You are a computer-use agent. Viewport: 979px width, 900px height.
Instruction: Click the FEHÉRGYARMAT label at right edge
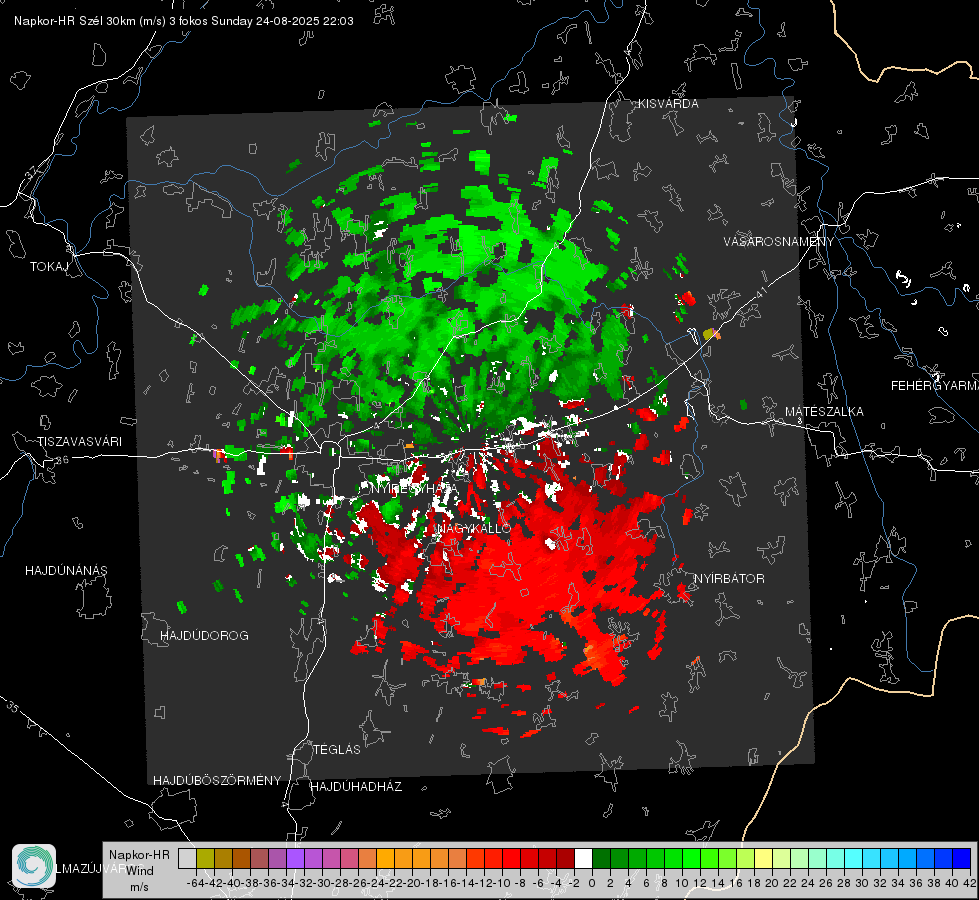(x=935, y=386)
